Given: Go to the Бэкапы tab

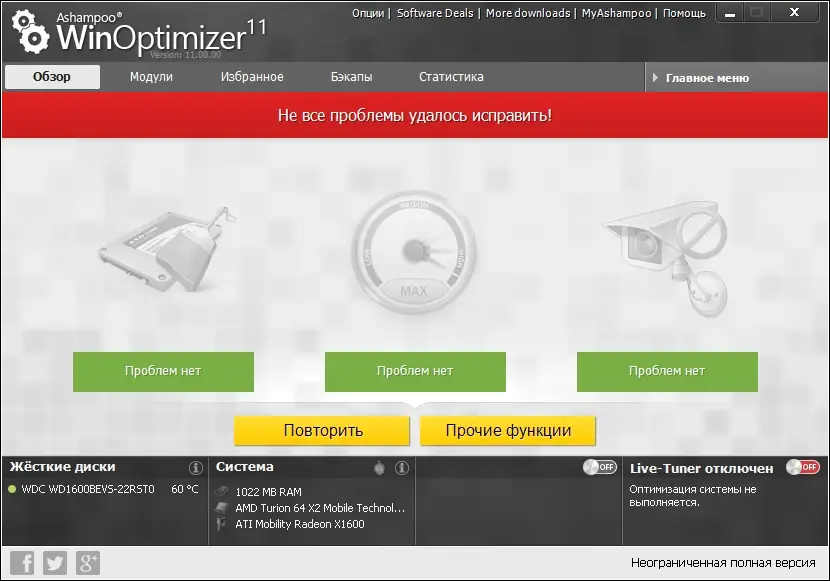Looking at the screenshot, I should coord(351,77).
